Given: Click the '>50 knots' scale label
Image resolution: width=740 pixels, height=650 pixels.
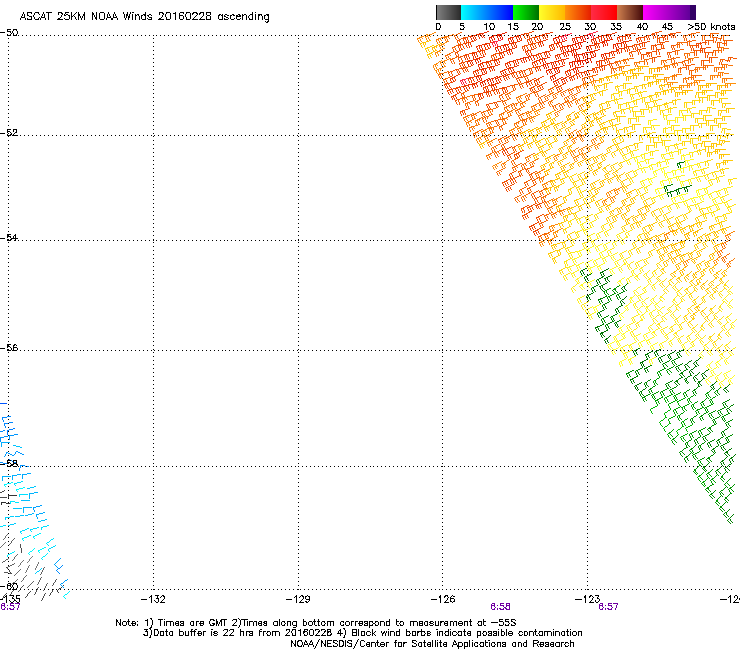Looking at the screenshot, I should tap(711, 27).
